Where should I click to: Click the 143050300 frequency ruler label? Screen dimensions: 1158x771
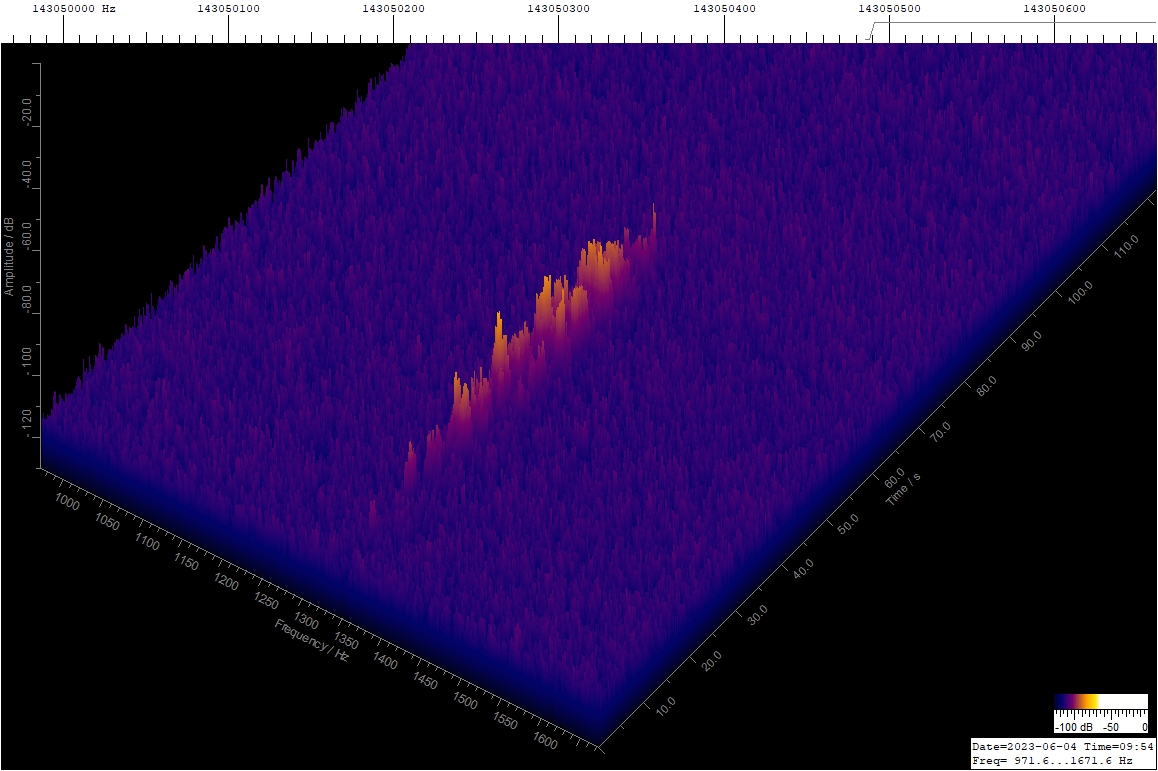(558, 9)
